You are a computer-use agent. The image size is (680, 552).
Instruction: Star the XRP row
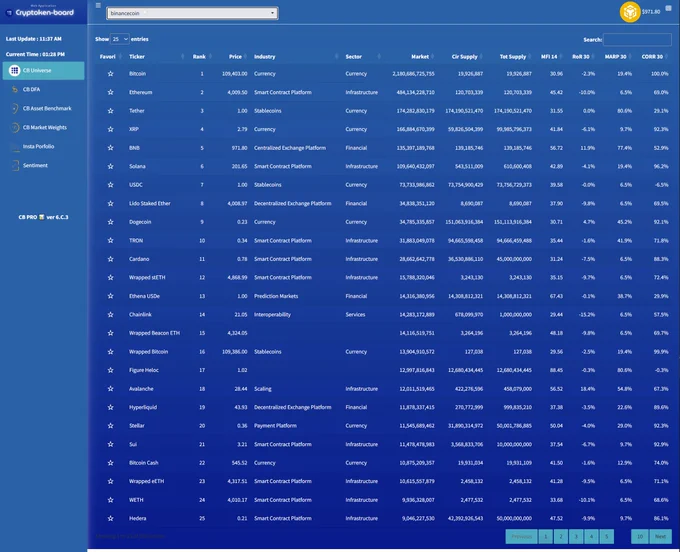[111, 129]
